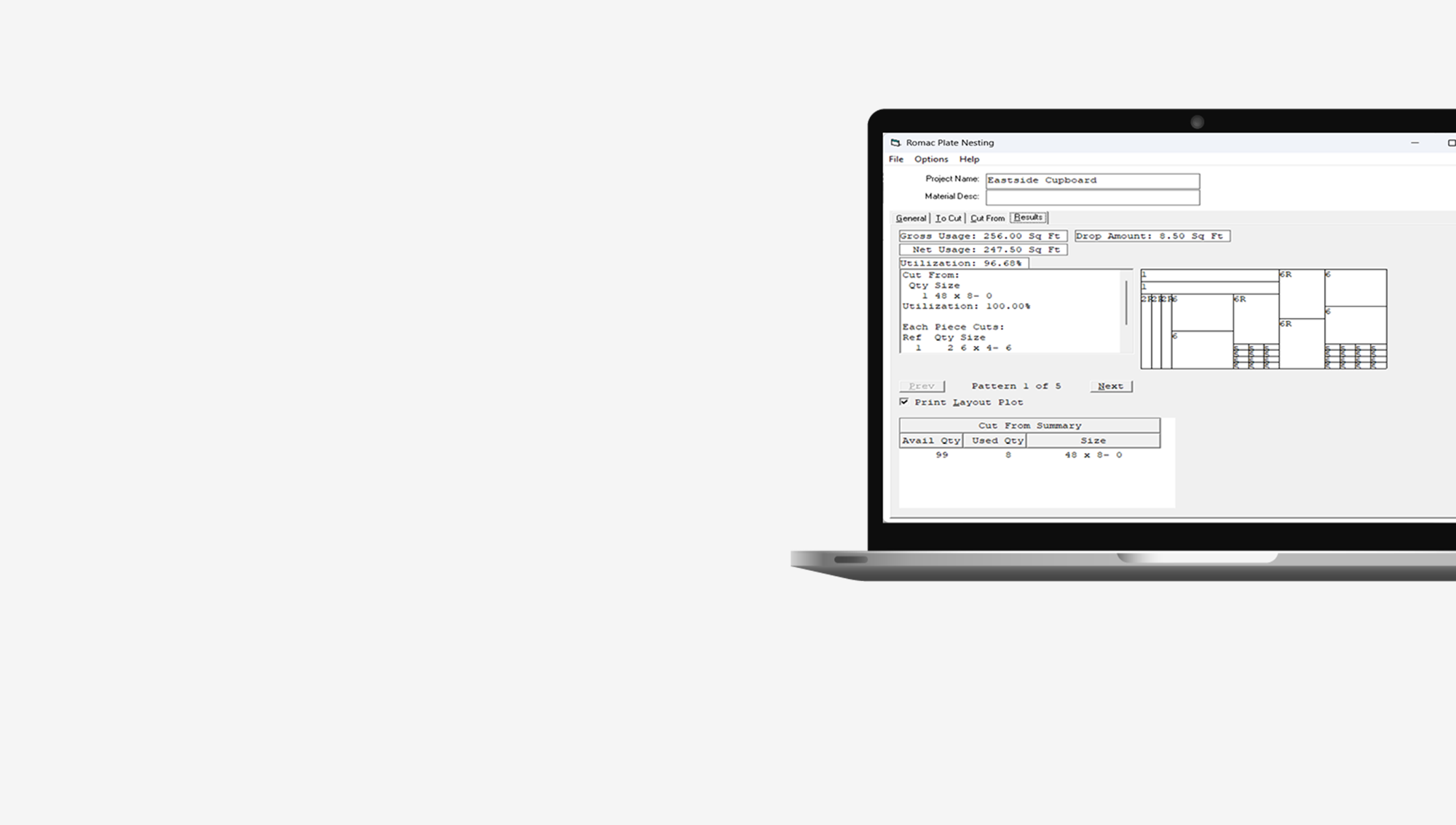Select the Results tab

[x=1028, y=218]
